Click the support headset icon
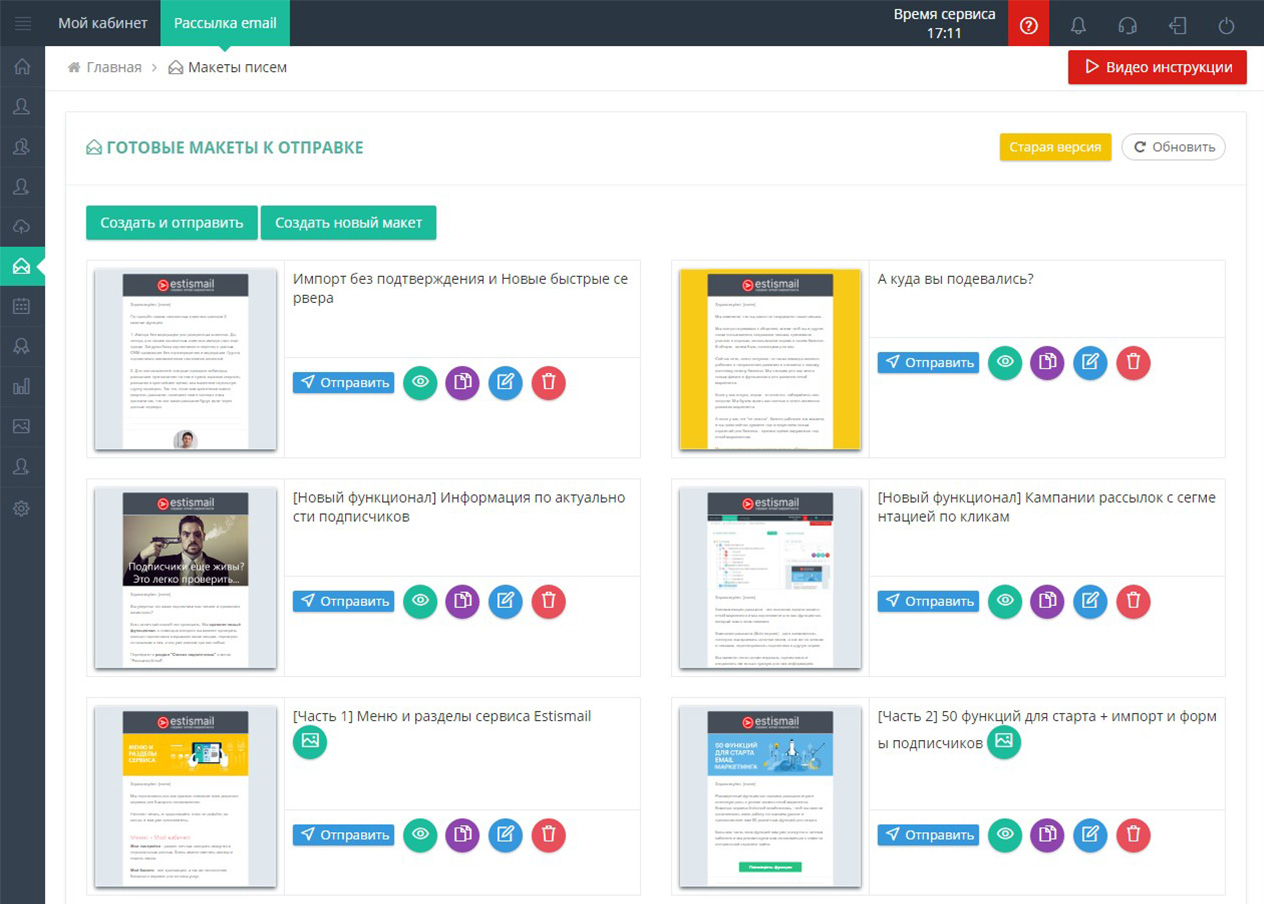Screen dimensions: 1264x904 point(1127,25)
